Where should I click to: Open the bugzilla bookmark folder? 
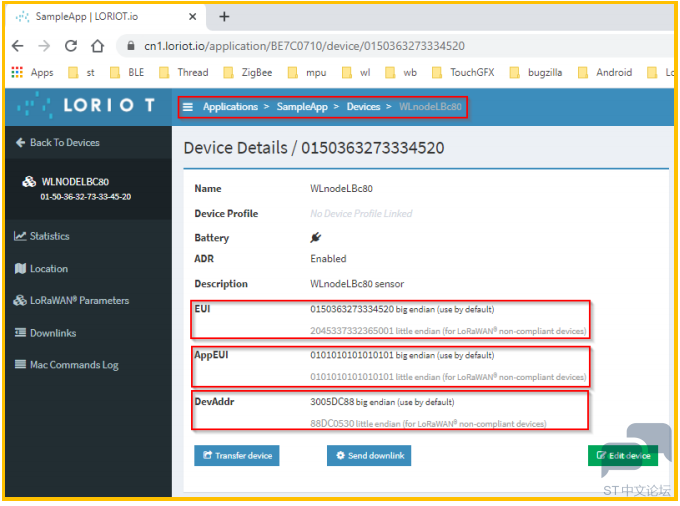pos(536,72)
